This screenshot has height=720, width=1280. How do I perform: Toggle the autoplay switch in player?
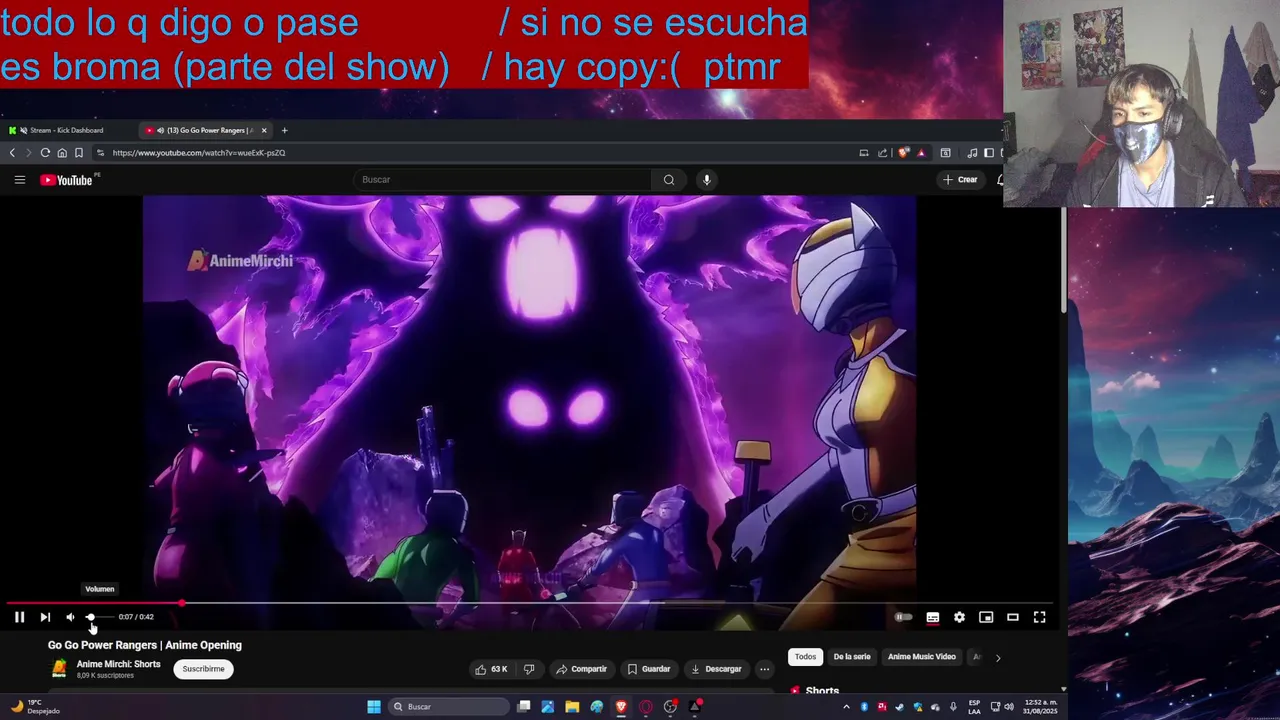click(x=903, y=617)
